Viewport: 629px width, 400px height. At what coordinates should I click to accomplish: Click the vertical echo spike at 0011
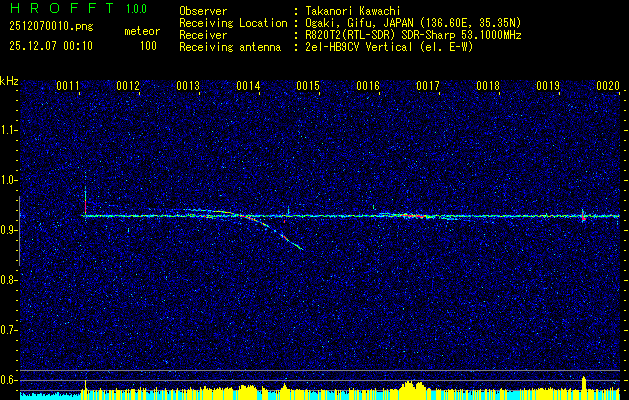85,195
